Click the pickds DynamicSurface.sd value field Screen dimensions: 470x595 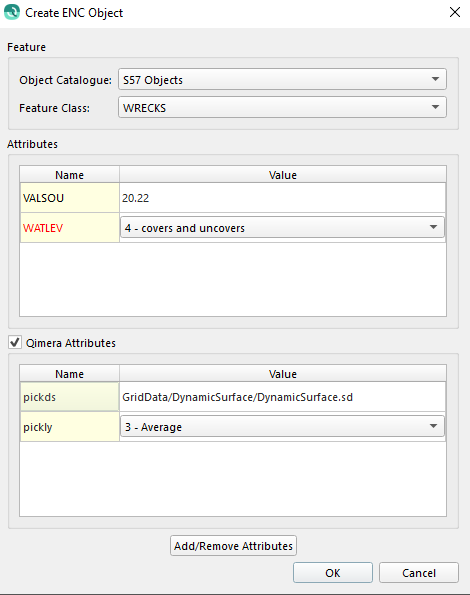283,397
